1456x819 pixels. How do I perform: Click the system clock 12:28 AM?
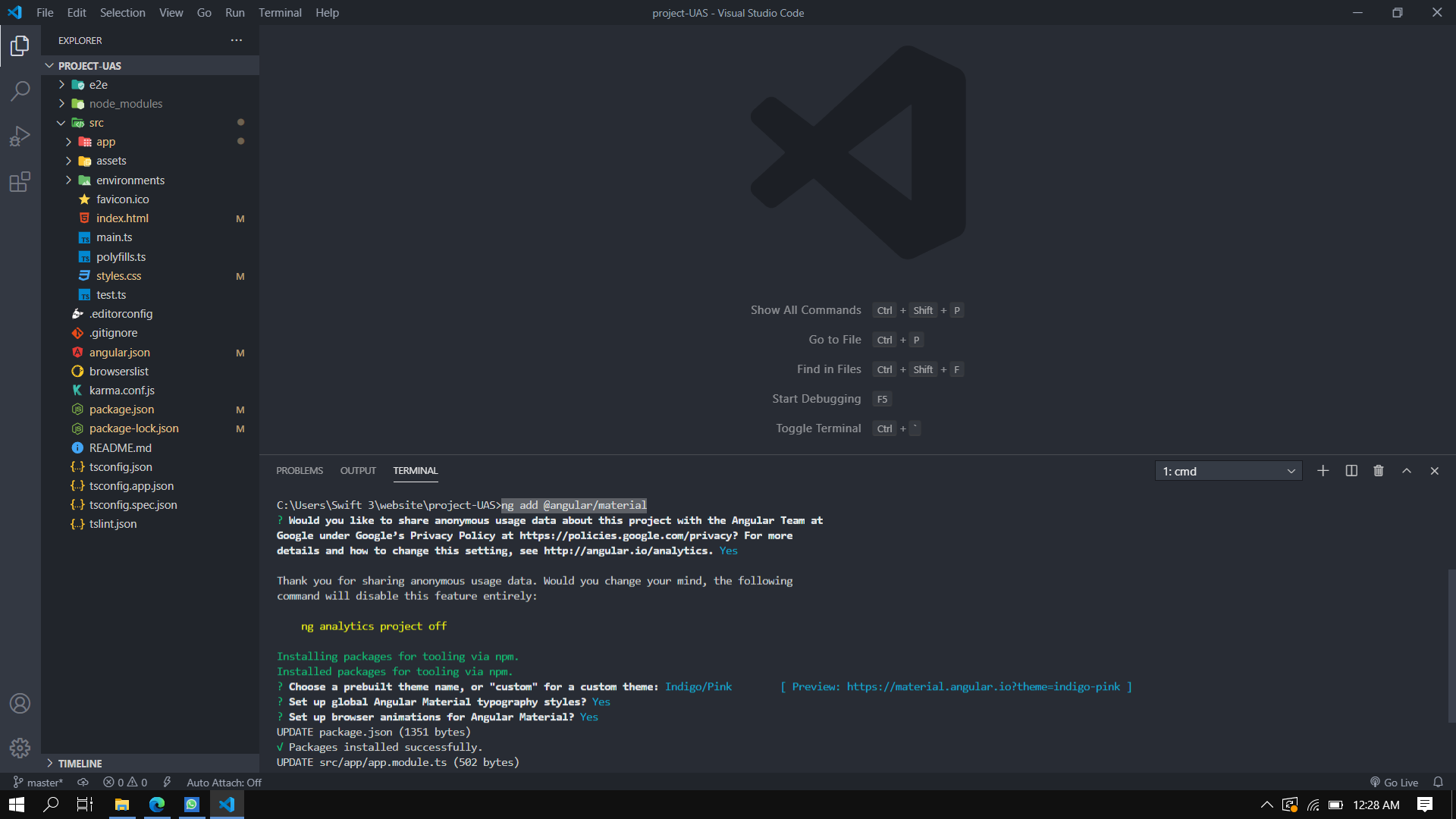pyautogui.click(x=1376, y=805)
